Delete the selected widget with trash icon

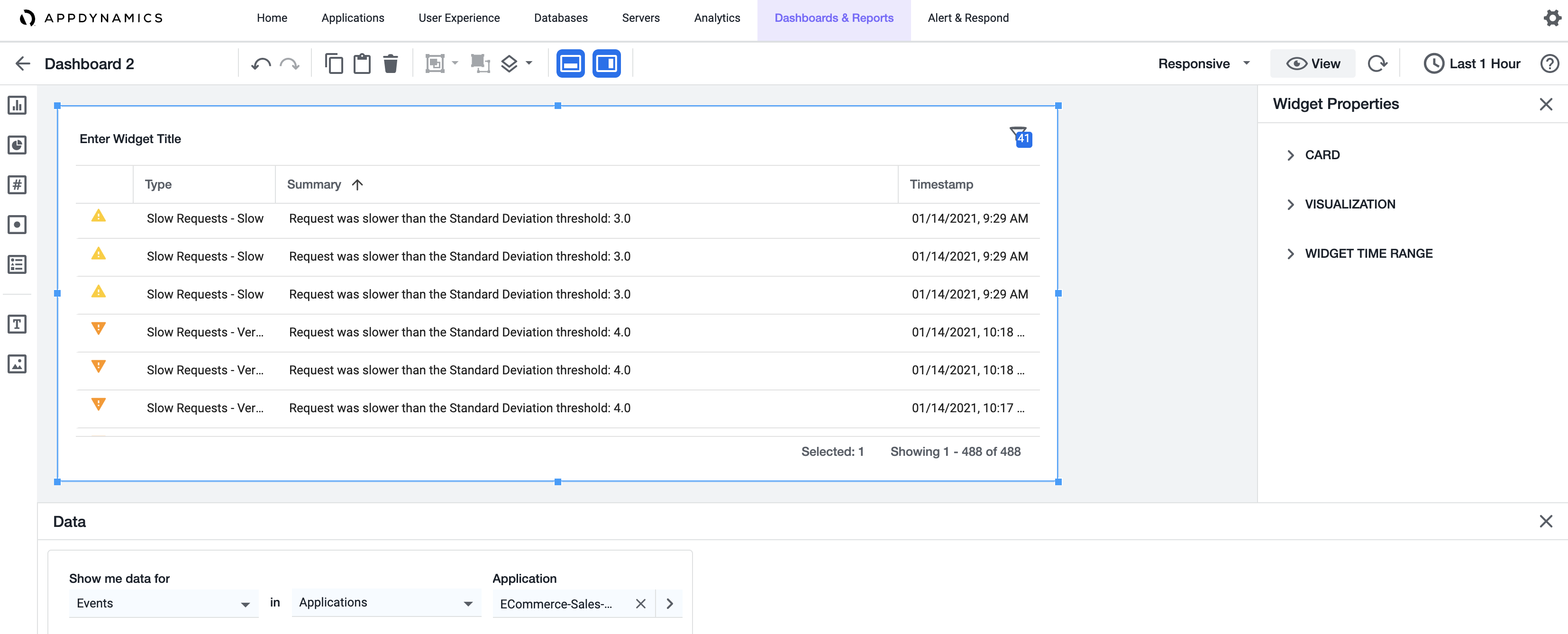click(391, 64)
